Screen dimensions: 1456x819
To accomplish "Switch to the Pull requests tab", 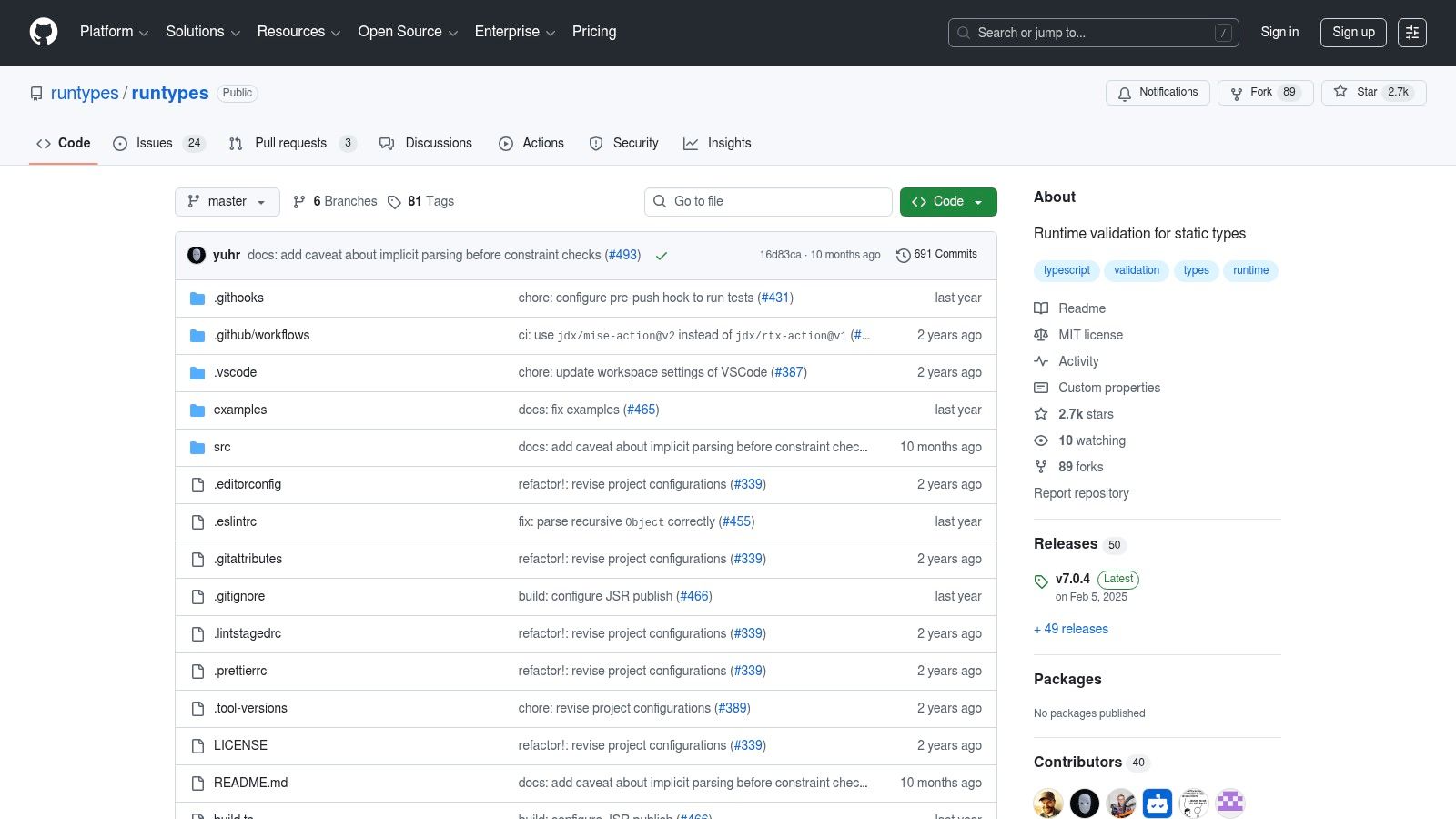I will [x=291, y=144].
